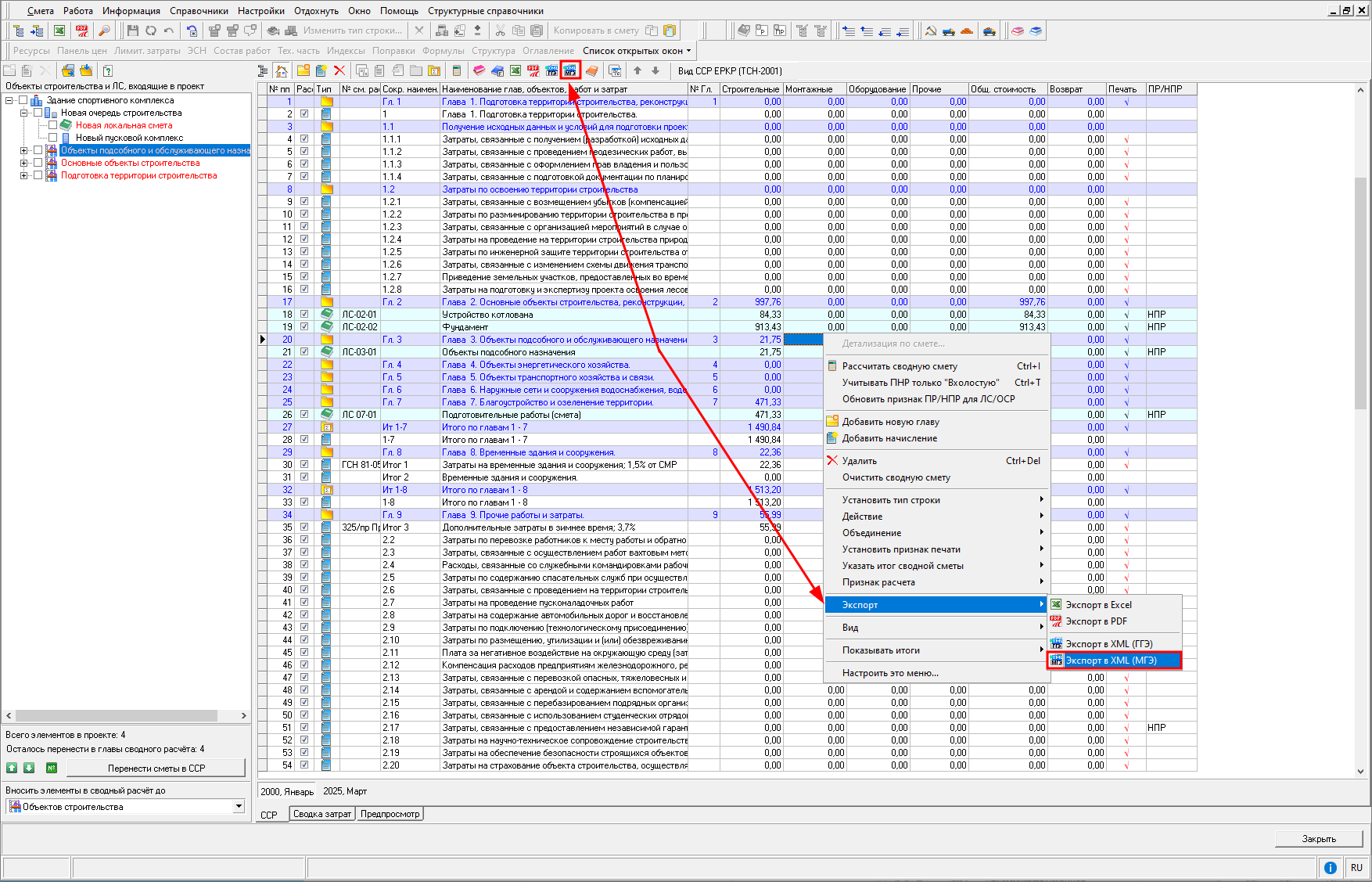Open the Справочники menu
This screenshot has width=1372, height=882.
[199, 11]
